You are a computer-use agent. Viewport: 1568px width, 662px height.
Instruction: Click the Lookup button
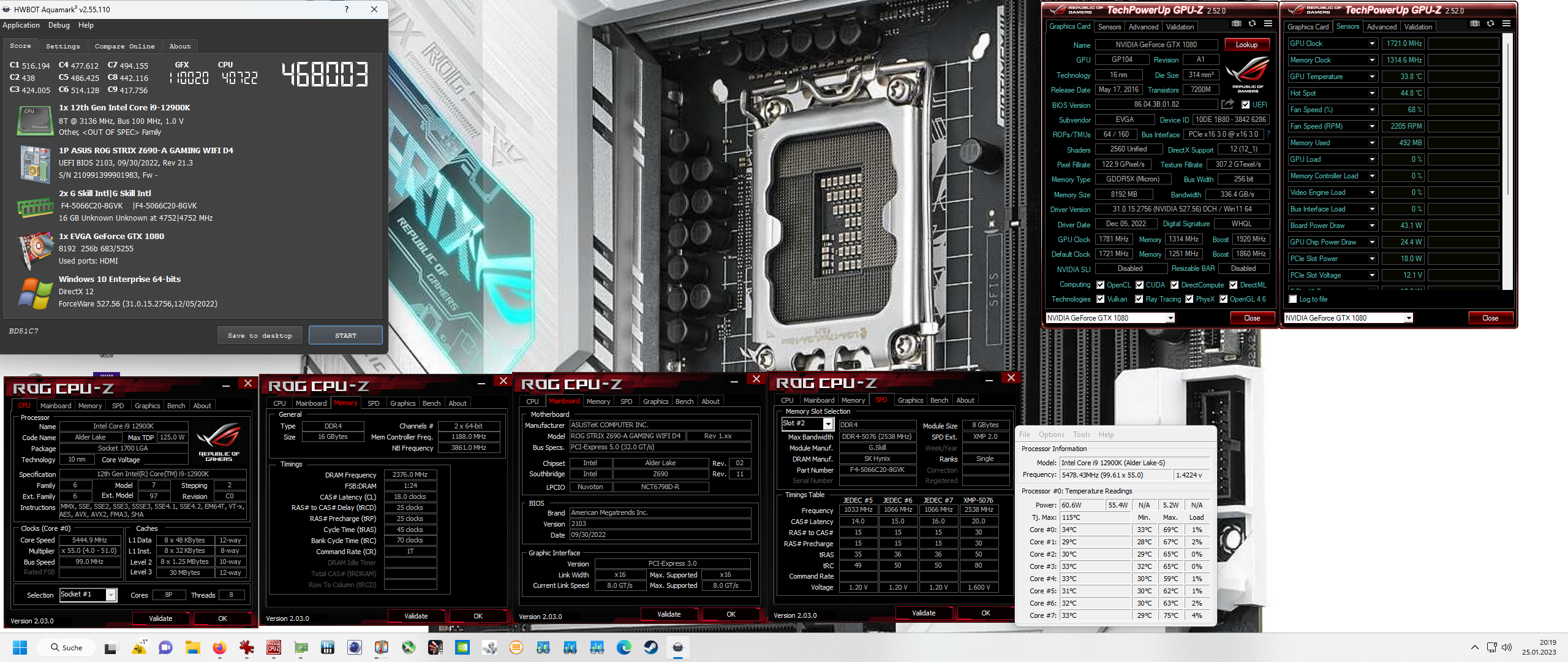1246,45
